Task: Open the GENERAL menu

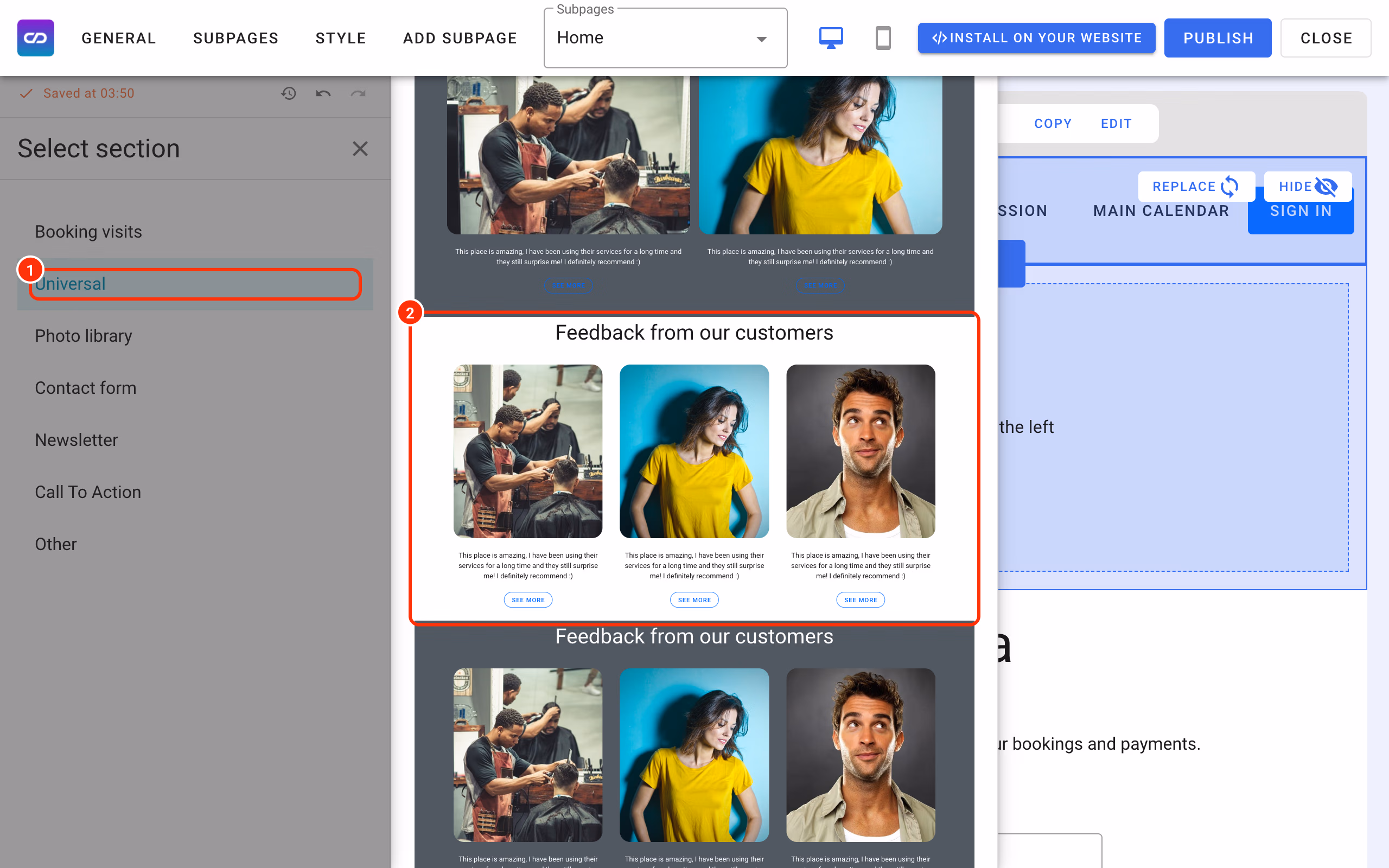Action: (119, 38)
